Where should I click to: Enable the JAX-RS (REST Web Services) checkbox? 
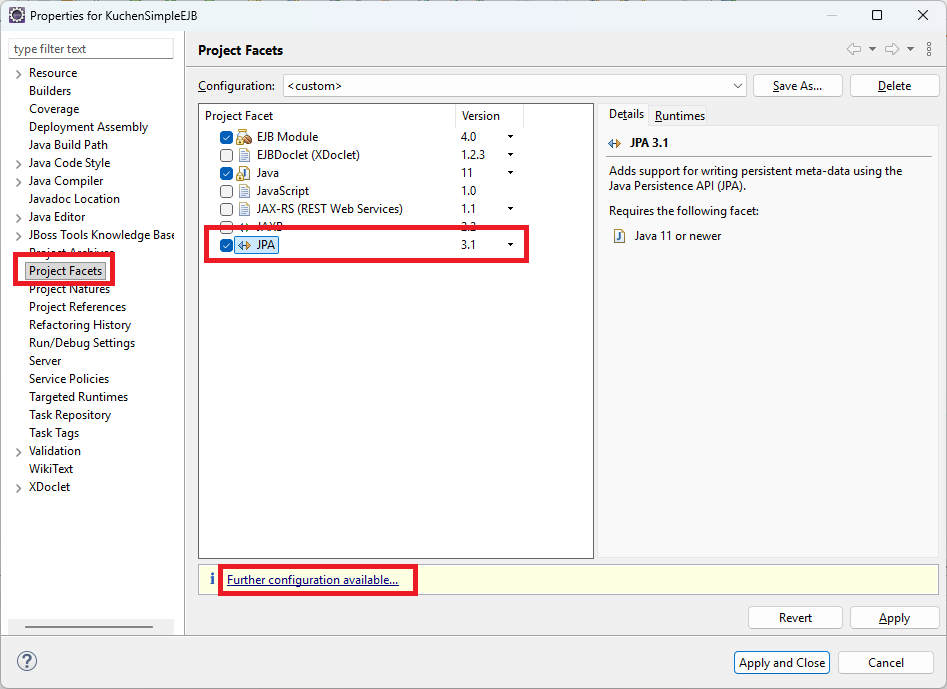226,209
